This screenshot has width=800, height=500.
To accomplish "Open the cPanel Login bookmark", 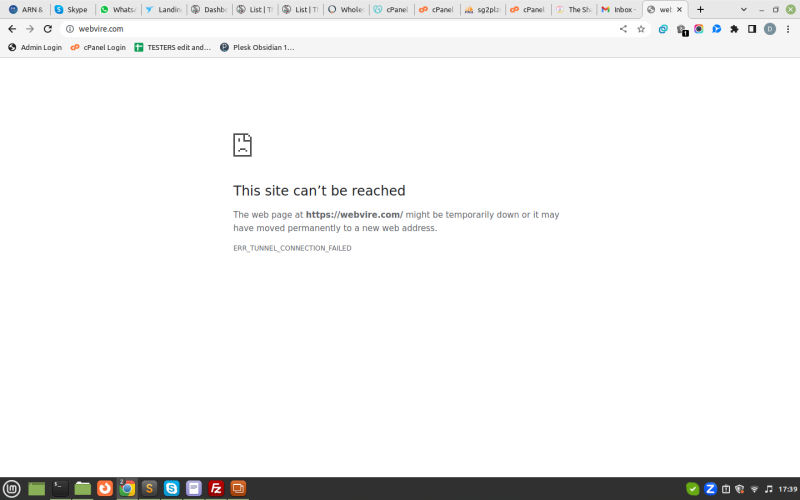I will tap(98, 47).
